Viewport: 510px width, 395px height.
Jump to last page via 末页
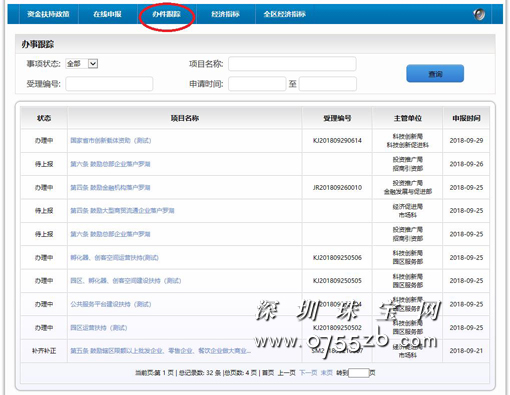[x=327, y=373]
